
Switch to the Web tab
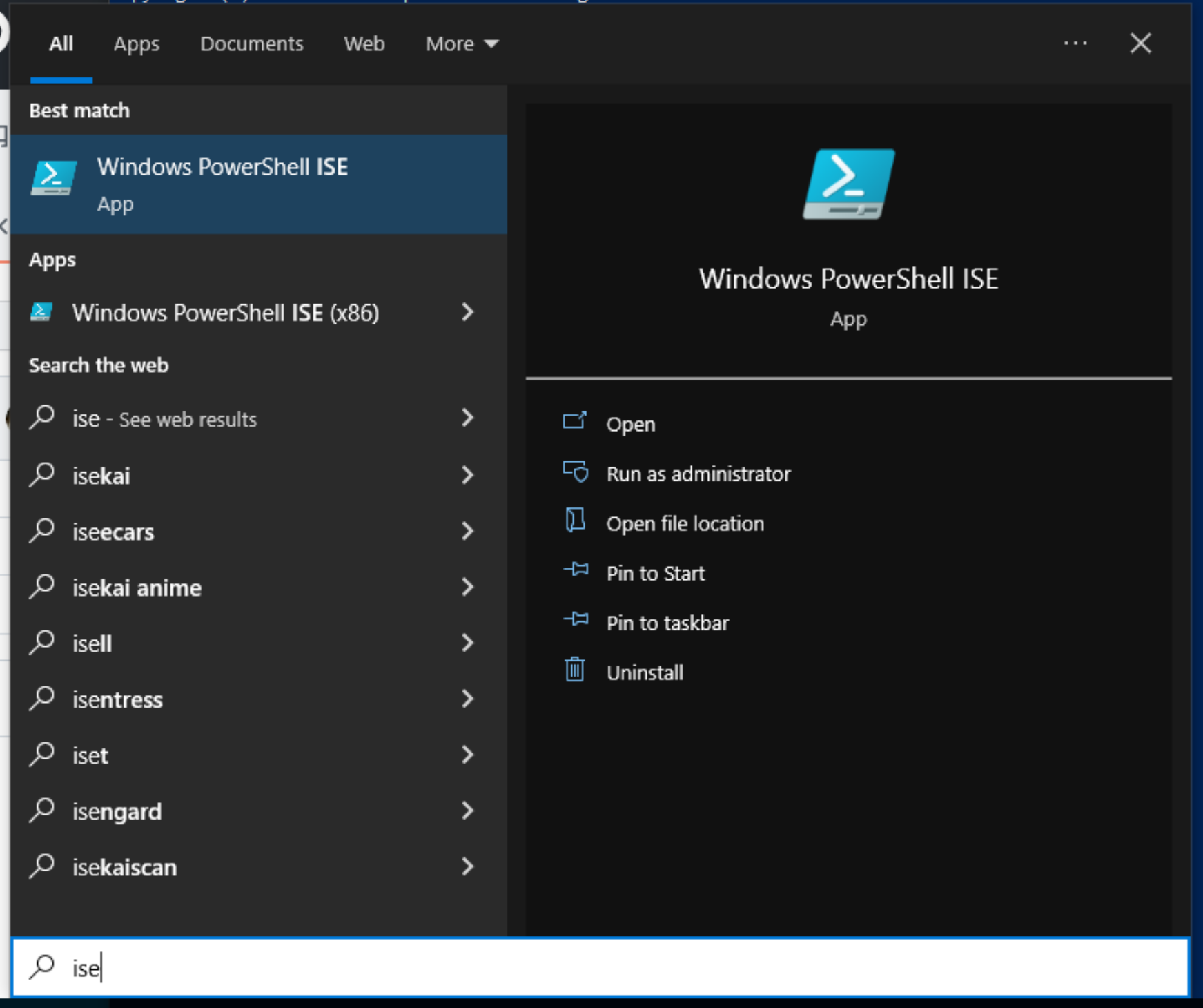point(364,44)
